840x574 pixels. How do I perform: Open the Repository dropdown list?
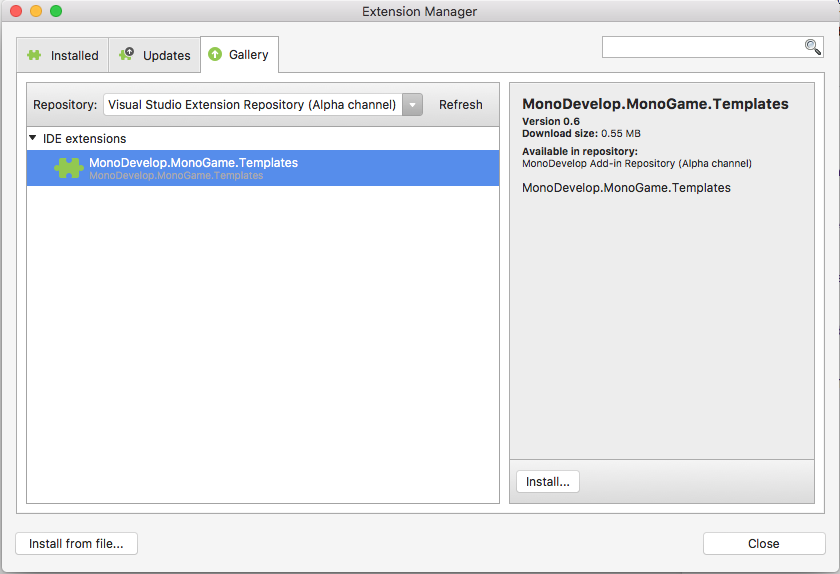point(262,105)
